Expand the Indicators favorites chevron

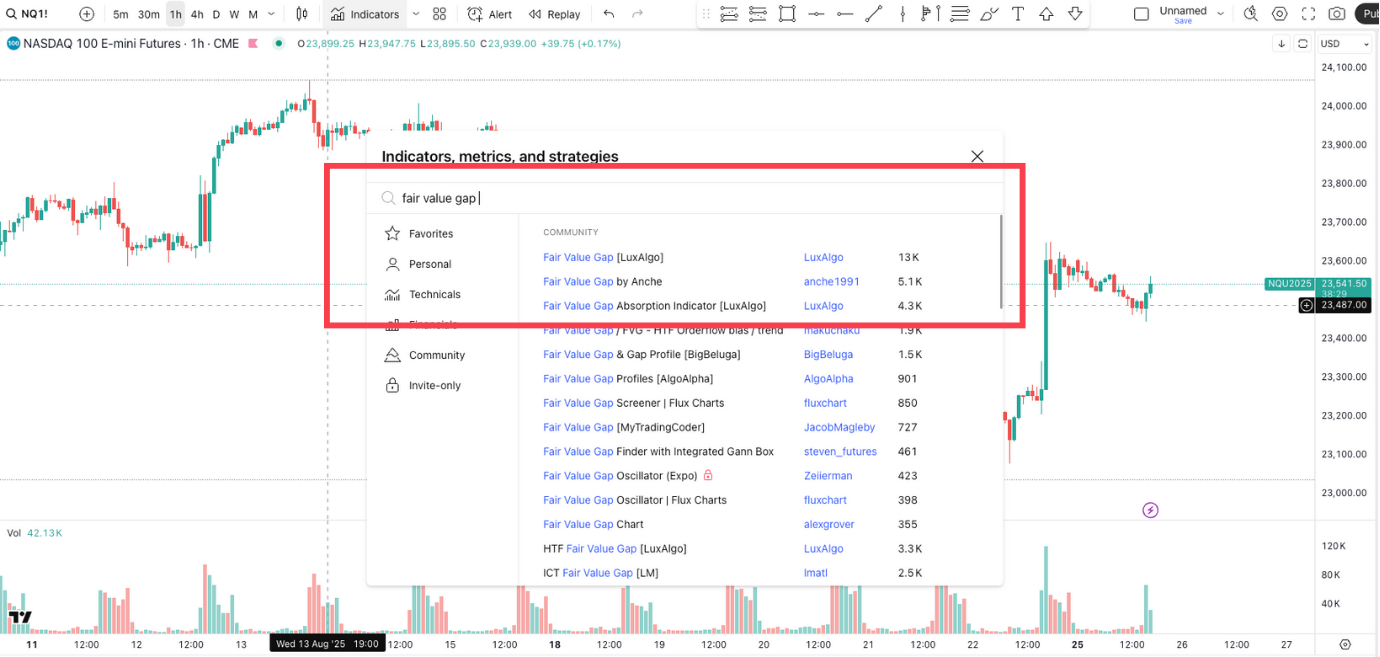pyautogui.click(x=415, y=14)
